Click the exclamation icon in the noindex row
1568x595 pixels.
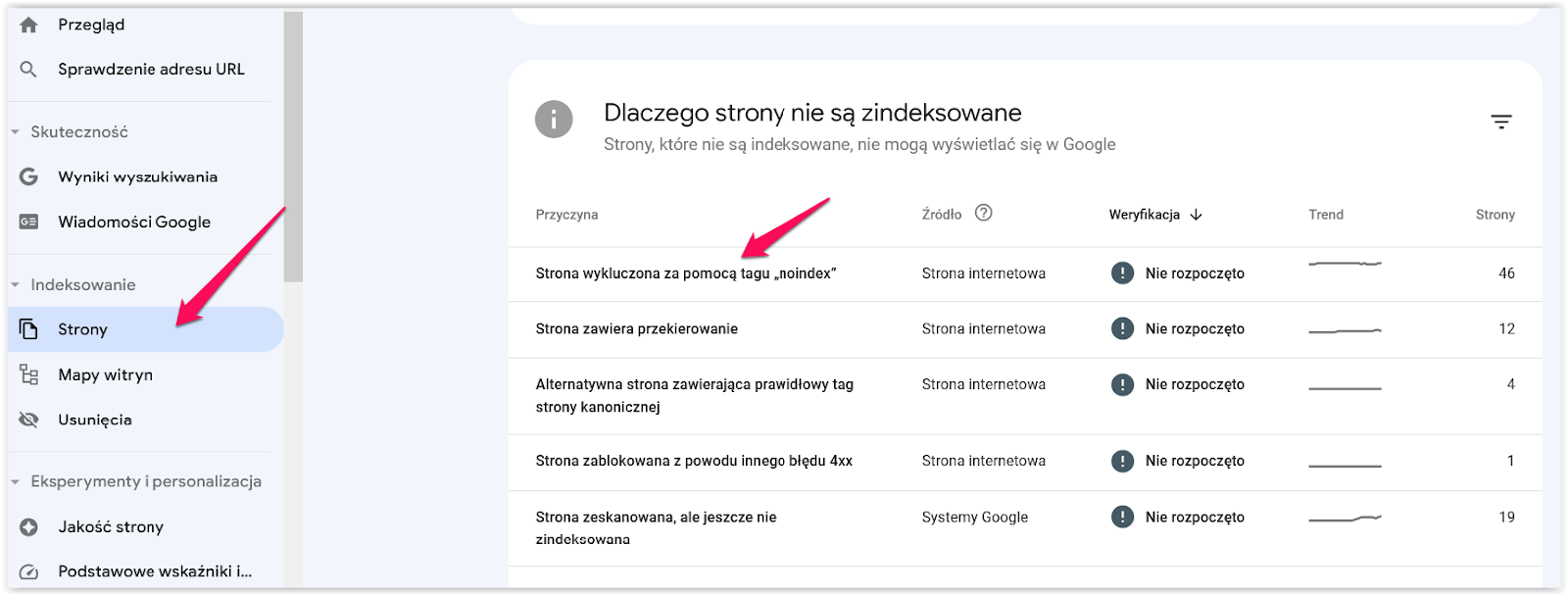click(x=1123, y=273)
